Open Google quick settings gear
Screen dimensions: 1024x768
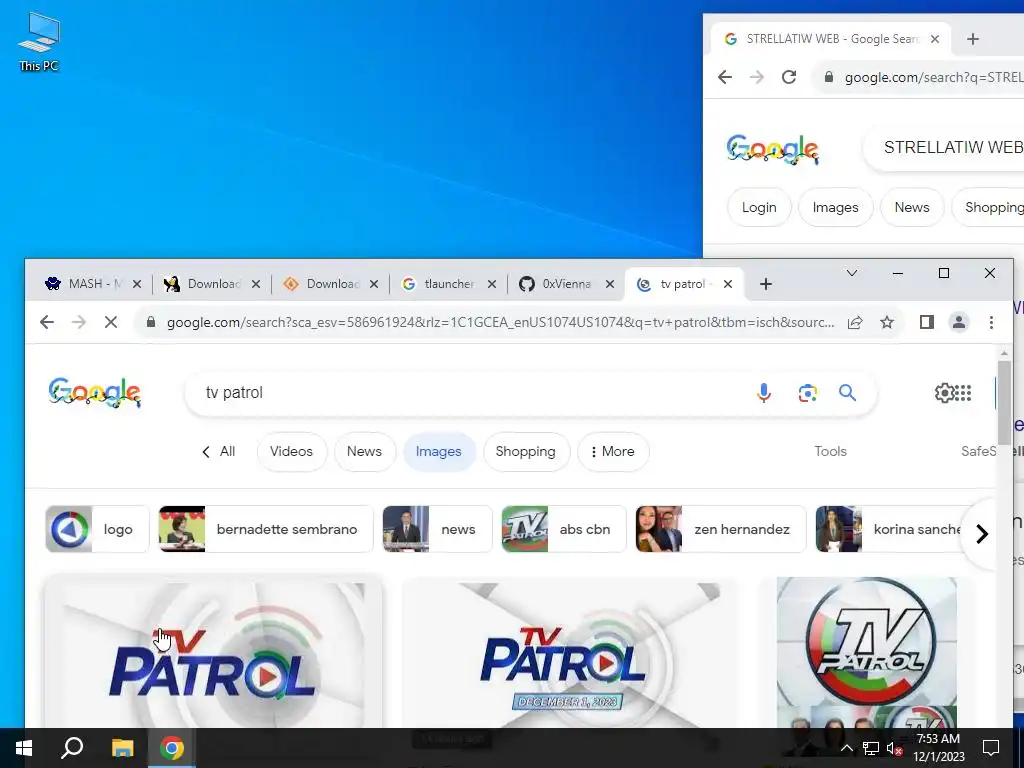coord(944,392)
